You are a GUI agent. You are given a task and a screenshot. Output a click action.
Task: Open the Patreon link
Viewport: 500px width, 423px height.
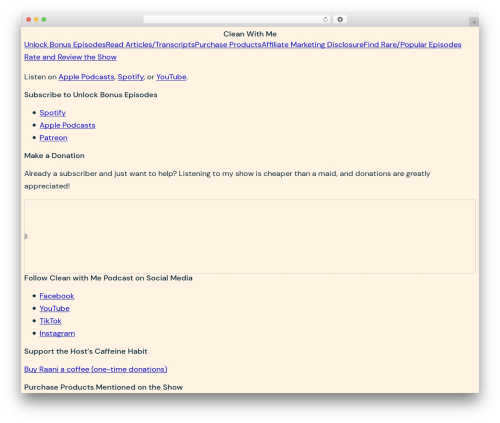(x=53, y=138)
